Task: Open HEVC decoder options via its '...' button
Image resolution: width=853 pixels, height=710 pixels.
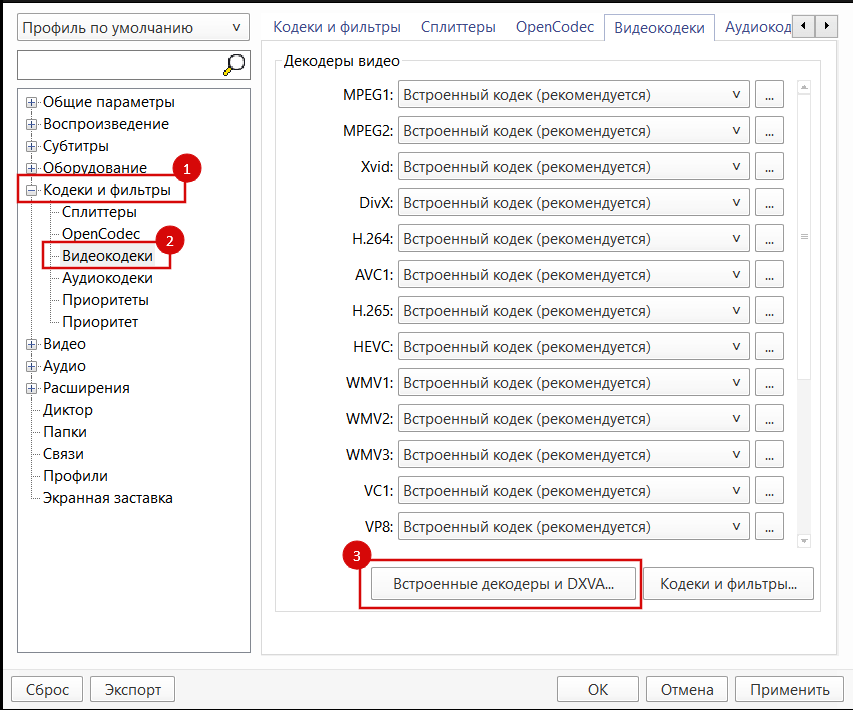Action: (768, 346)
